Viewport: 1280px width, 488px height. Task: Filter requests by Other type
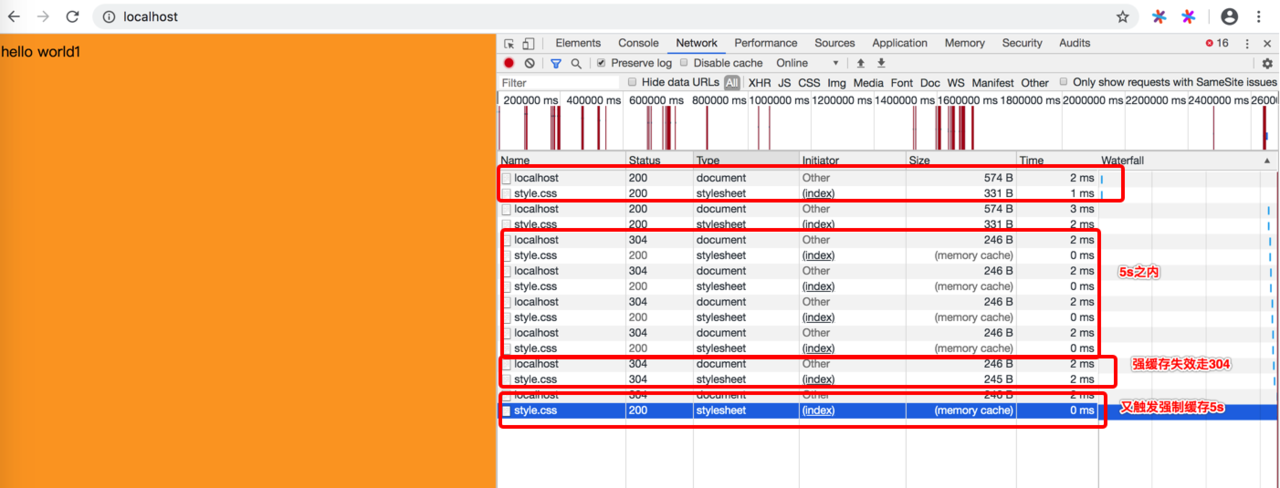1035,83
